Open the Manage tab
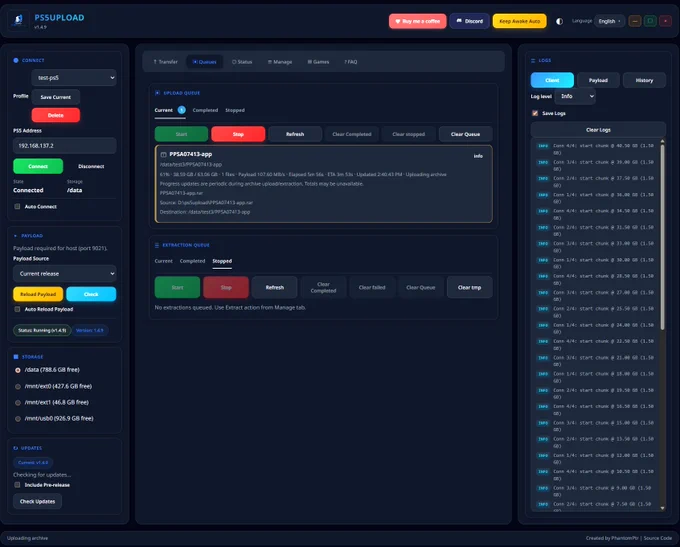The image size is (680, 547). (x=280, y=62)
